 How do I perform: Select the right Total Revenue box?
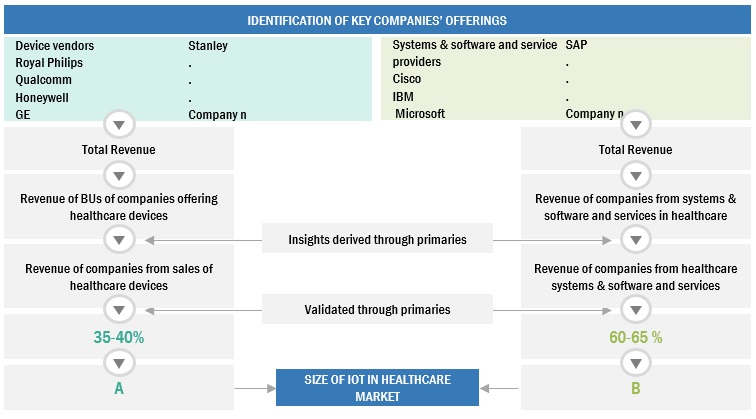pos(635,150)
